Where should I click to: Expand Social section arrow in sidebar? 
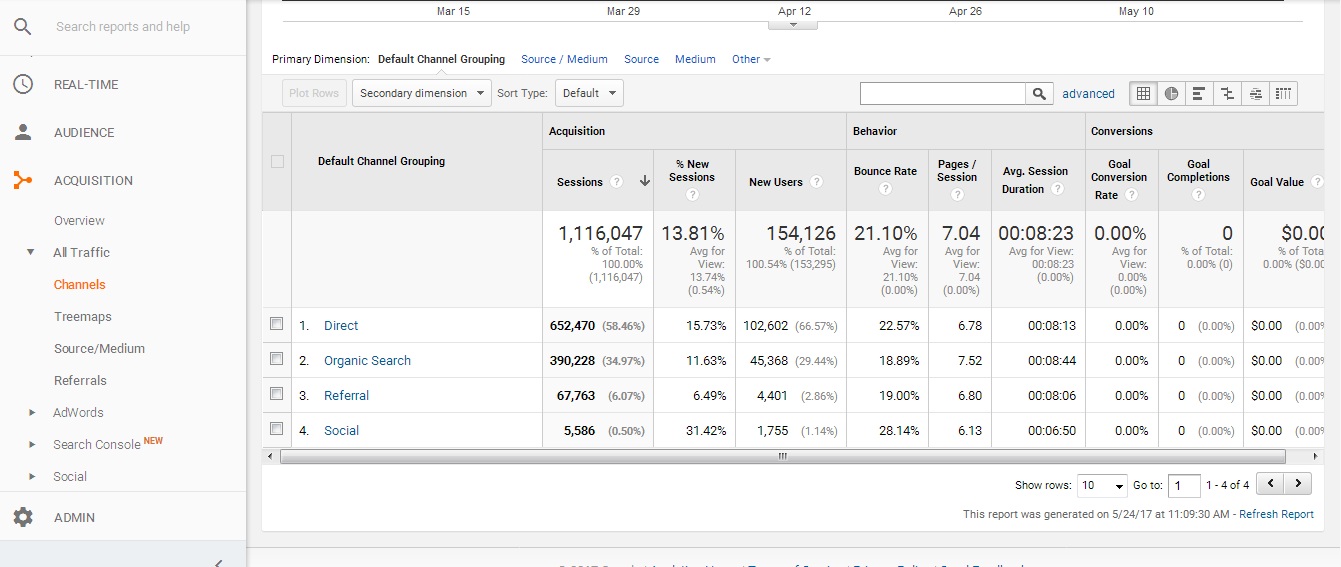(31, 476)
